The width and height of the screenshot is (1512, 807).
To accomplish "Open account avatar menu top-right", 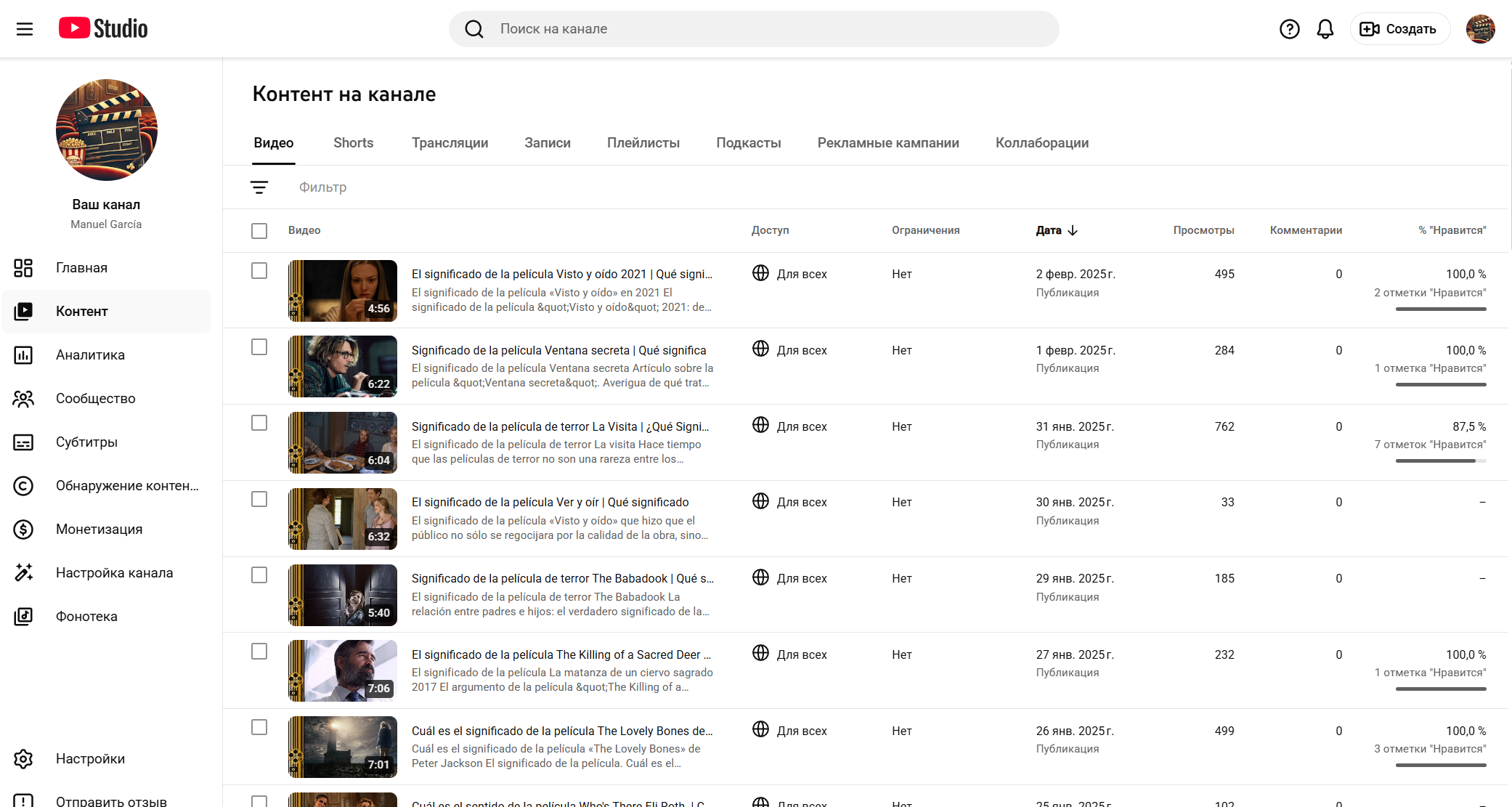I will pyautogui.click(x=1480, y=29).
